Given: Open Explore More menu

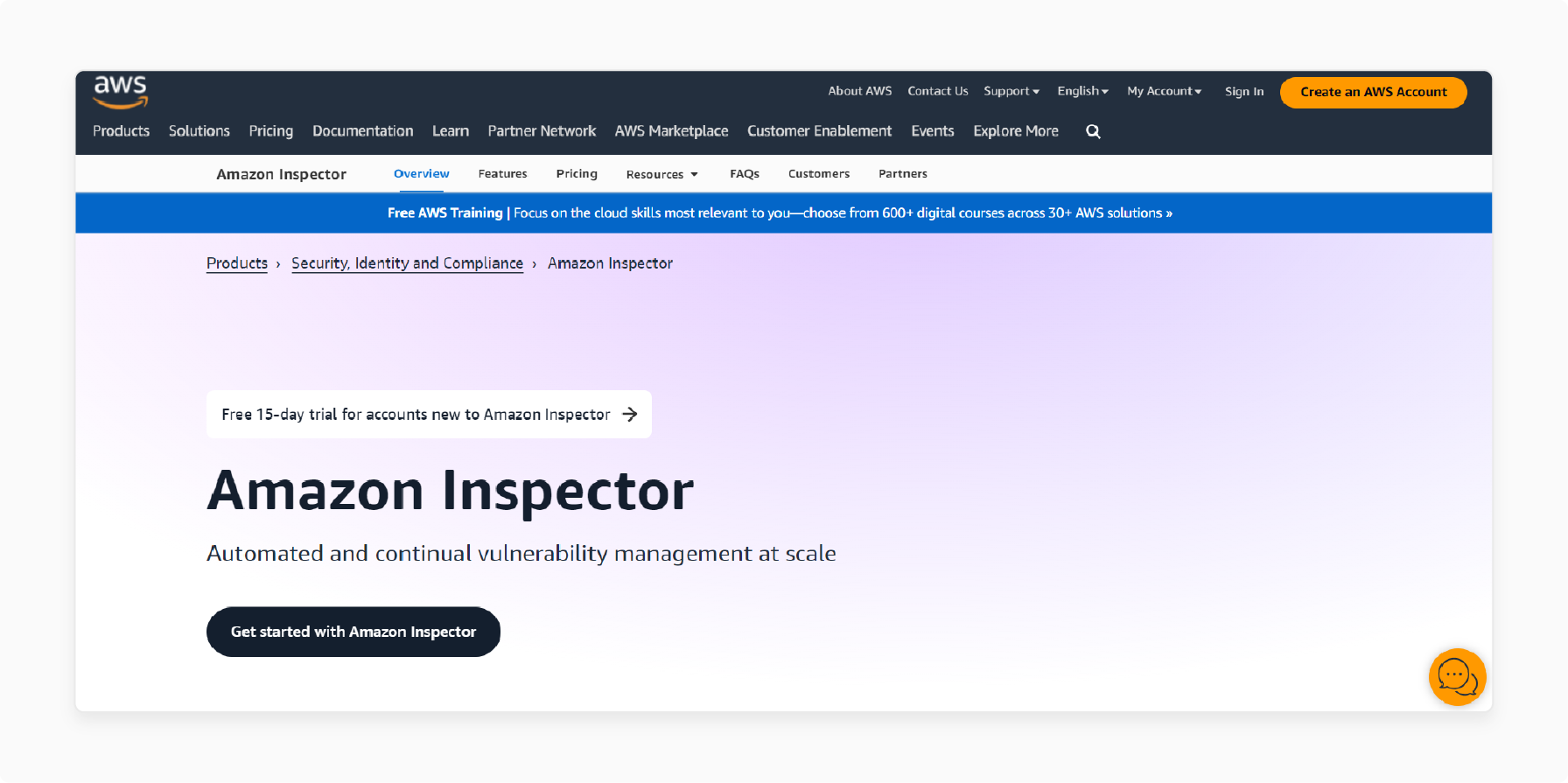Looking at the screenshot, I should coord(1016,131).
